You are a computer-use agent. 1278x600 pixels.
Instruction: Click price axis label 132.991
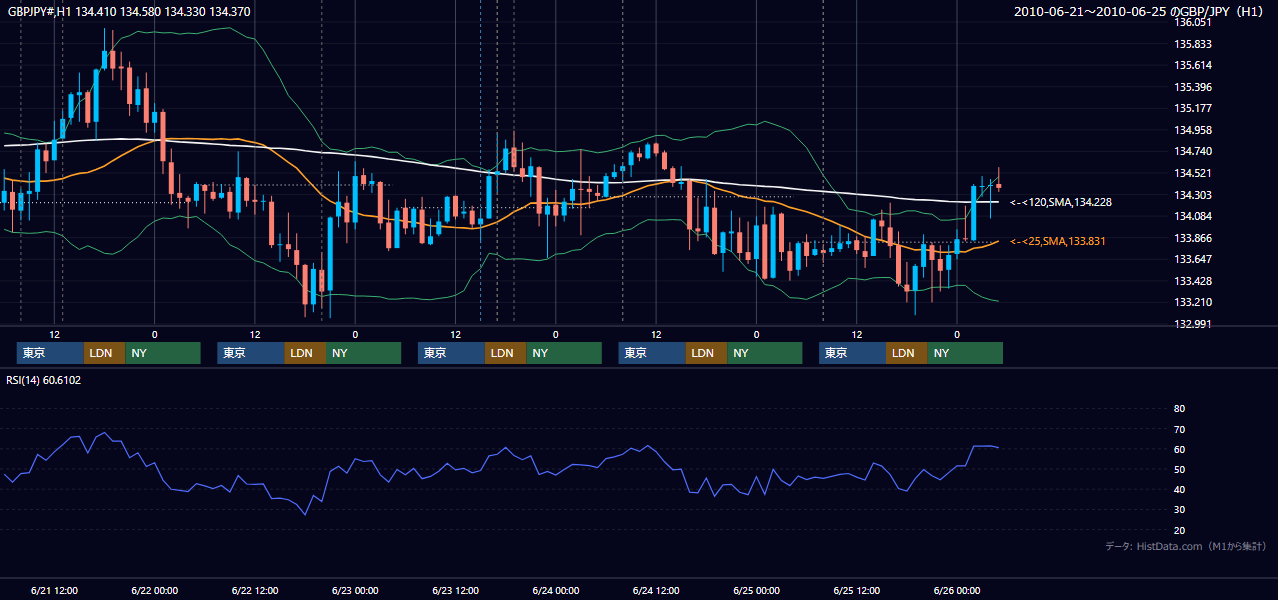pos(1194,324)
